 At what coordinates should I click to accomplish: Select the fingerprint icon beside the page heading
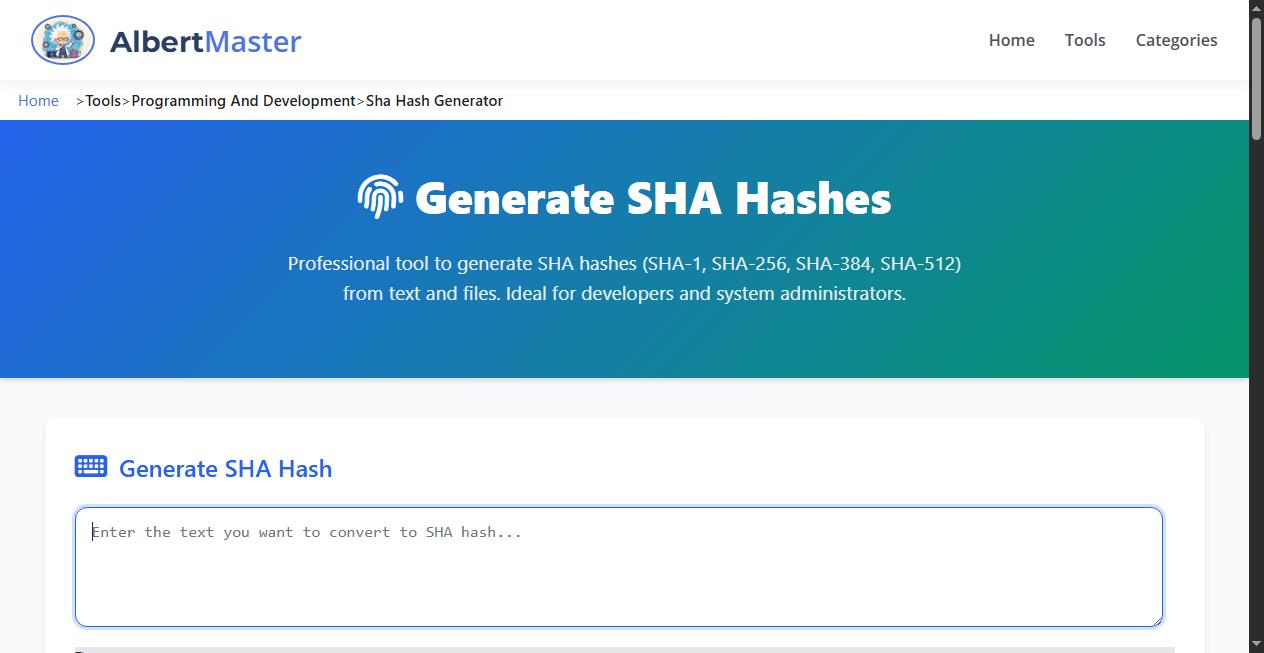pos(379,197)
